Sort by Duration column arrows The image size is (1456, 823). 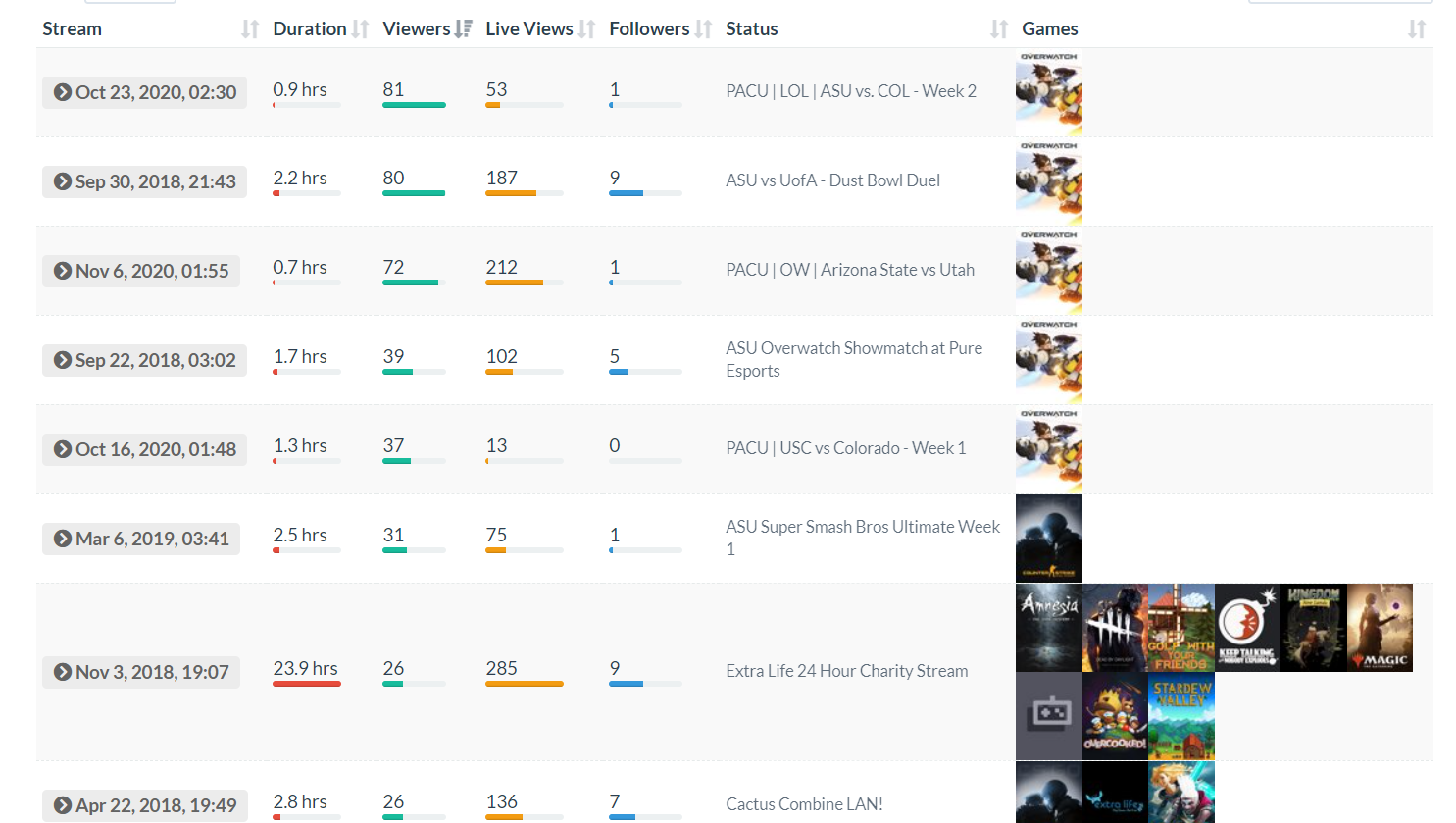click(360, 29)
